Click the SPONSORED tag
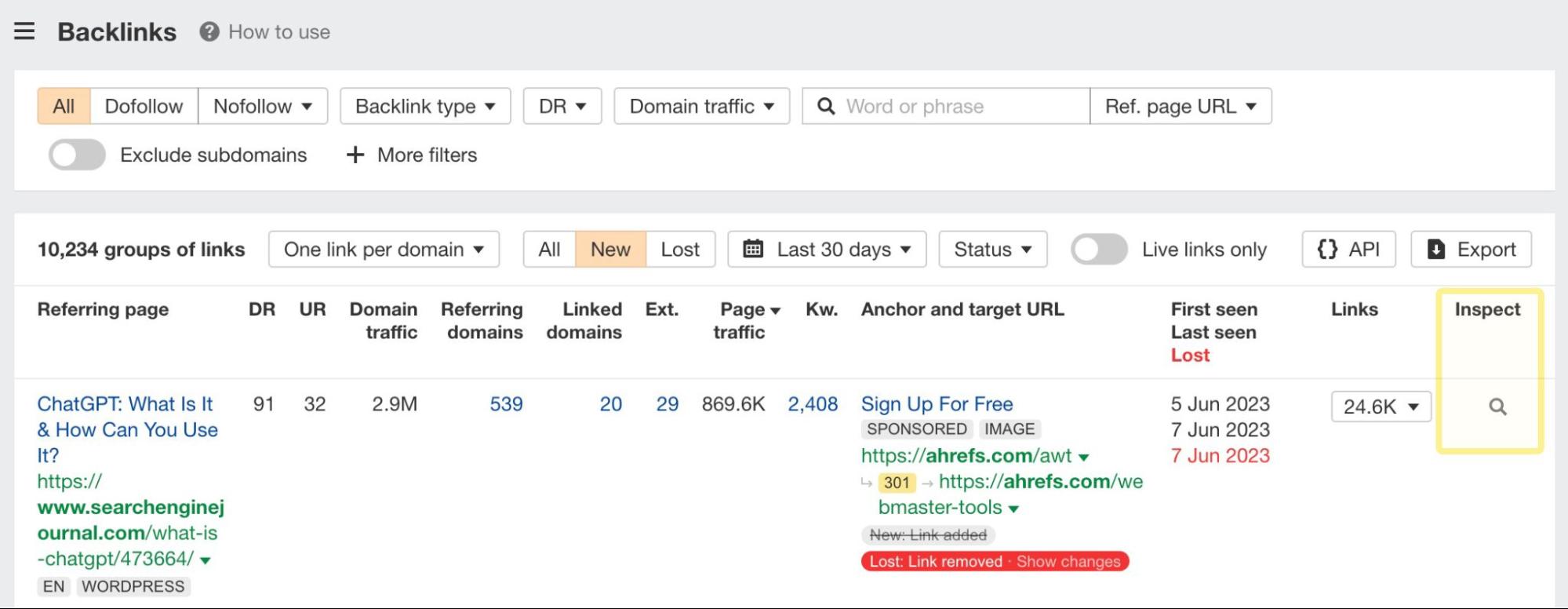 (x=917, y=429)
